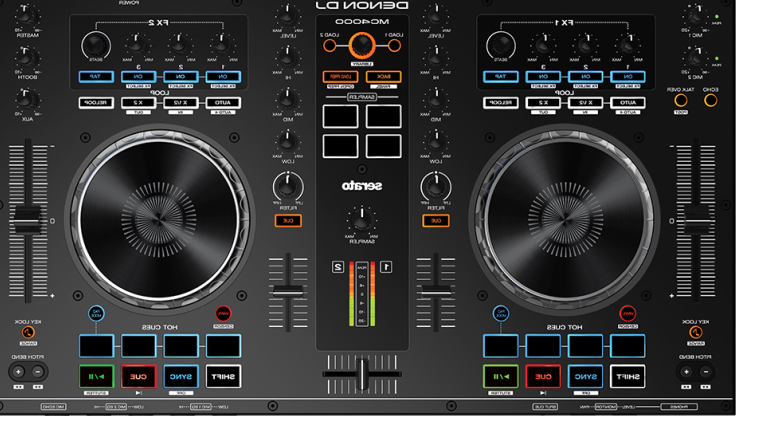
Task: Toggle the orange headphone CUE button on channel 1
Action: pos(436,221)
